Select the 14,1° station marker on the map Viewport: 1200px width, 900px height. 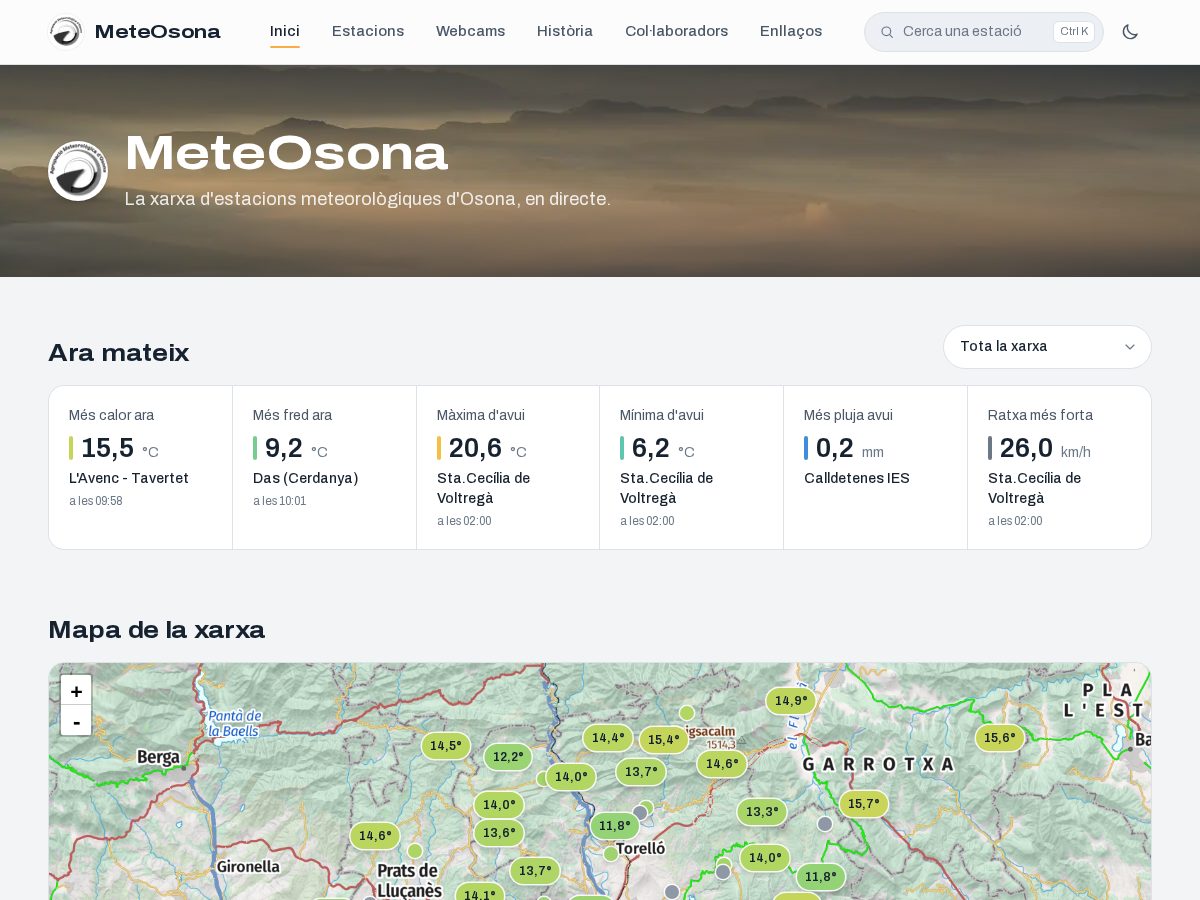(480, 893)
